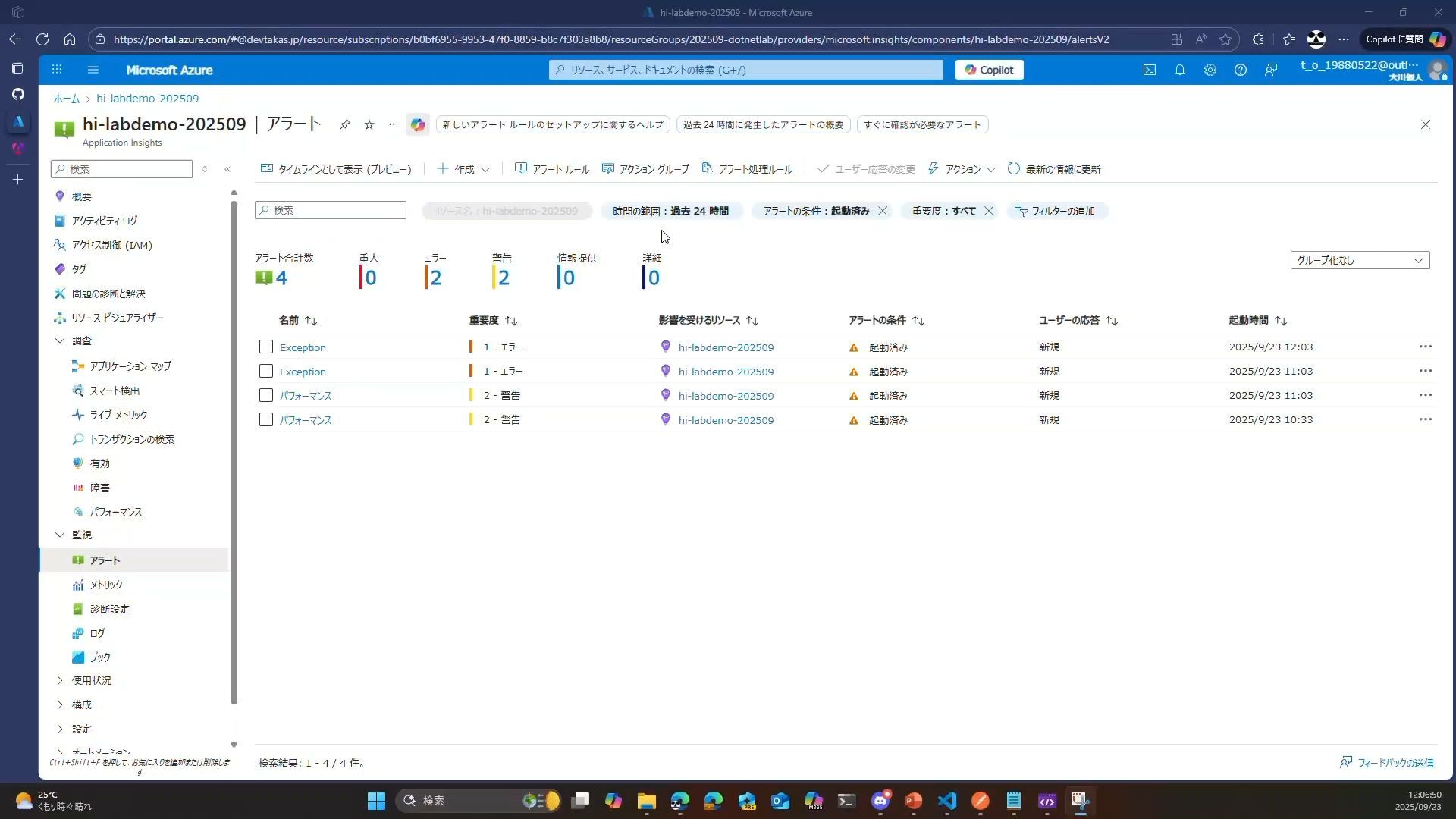Open PowerPoint from taskbar
Image resolution: width=1456 pixels, height=819 pixels.
[x=914, y=801]
